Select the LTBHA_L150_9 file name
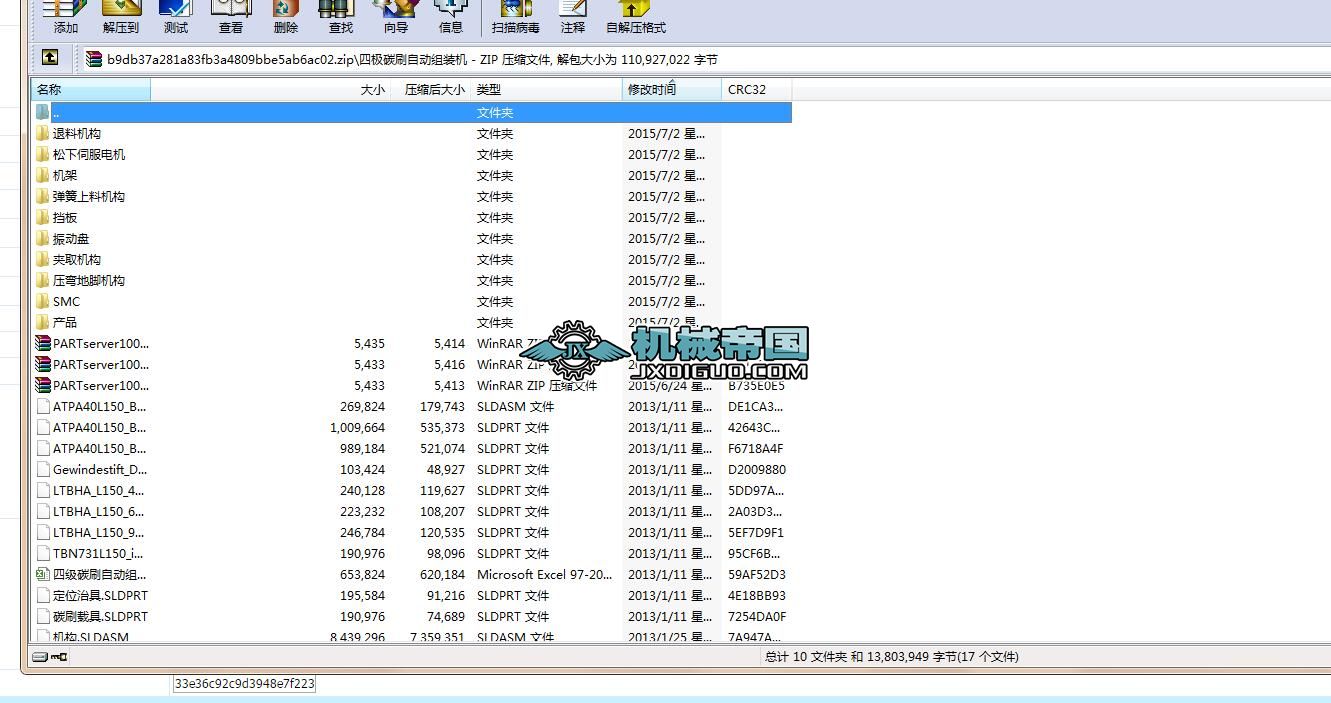The width and height of the screenshot is (1331, 703). [98, 532]
